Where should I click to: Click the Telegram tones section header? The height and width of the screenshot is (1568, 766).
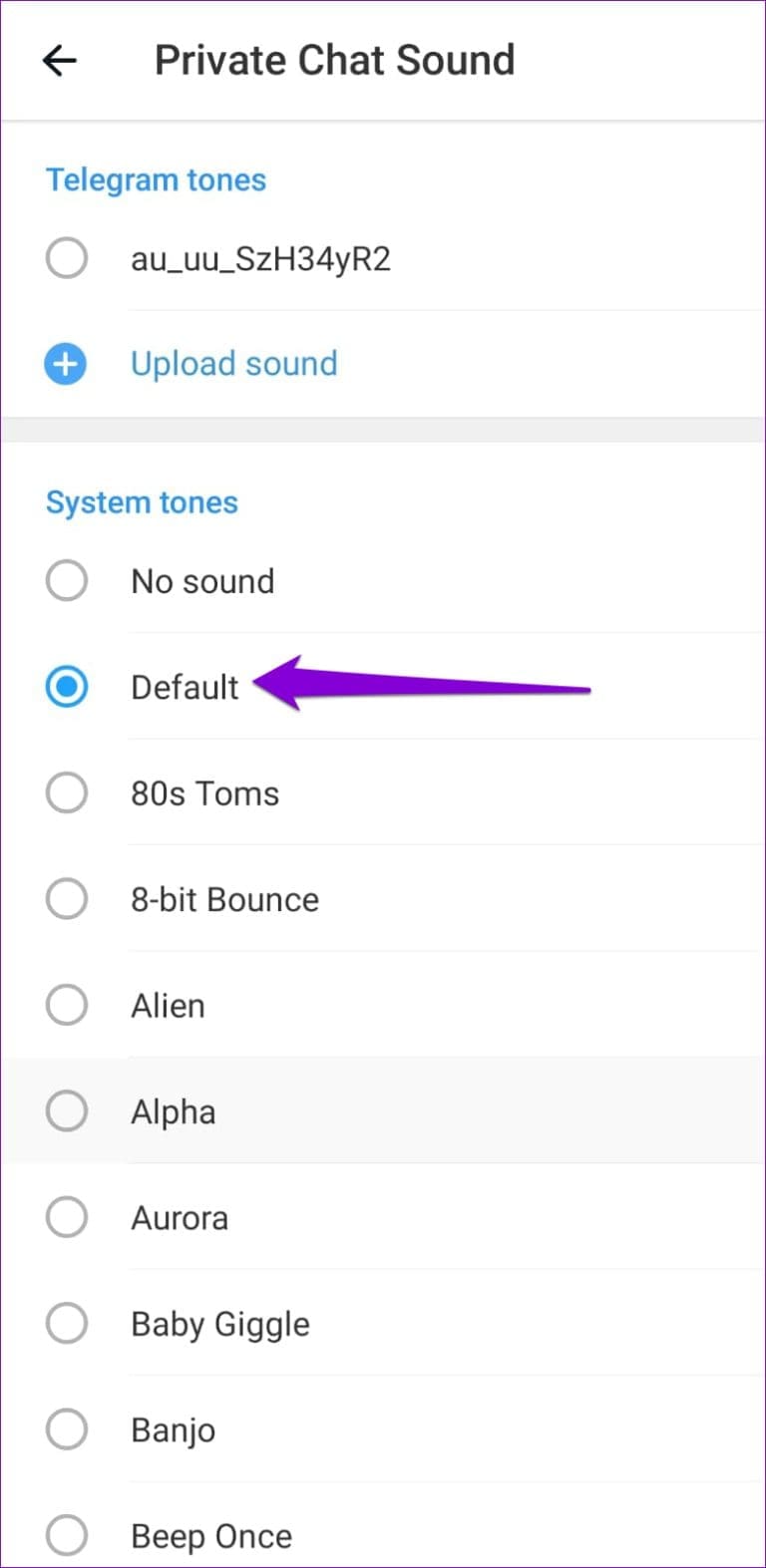coord(156,179)
